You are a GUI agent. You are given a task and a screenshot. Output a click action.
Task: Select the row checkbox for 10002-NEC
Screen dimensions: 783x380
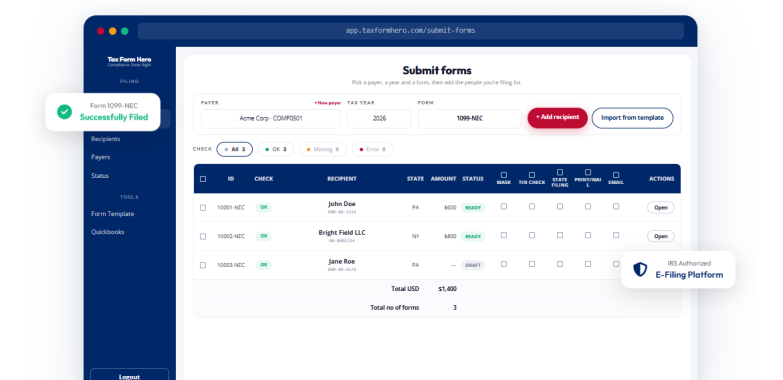(x=203, y=236)
